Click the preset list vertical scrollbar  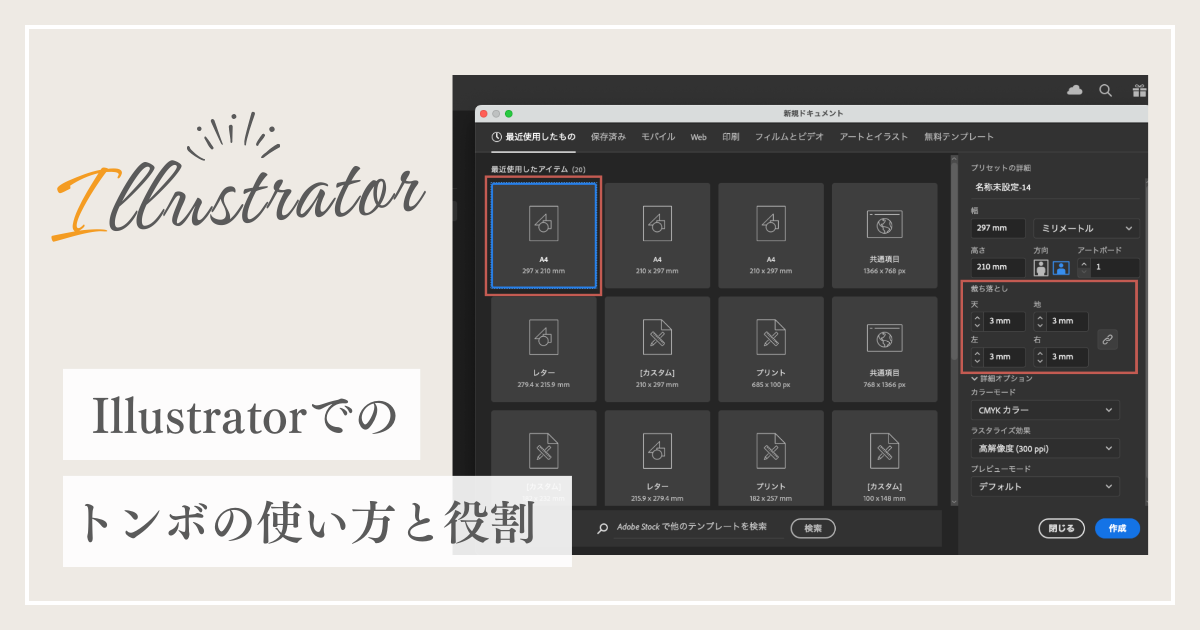click(952, 260)
